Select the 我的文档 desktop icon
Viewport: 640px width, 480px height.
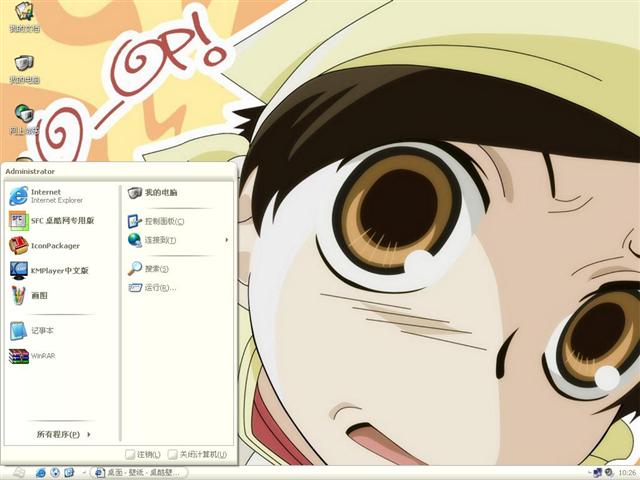[24, 17]
